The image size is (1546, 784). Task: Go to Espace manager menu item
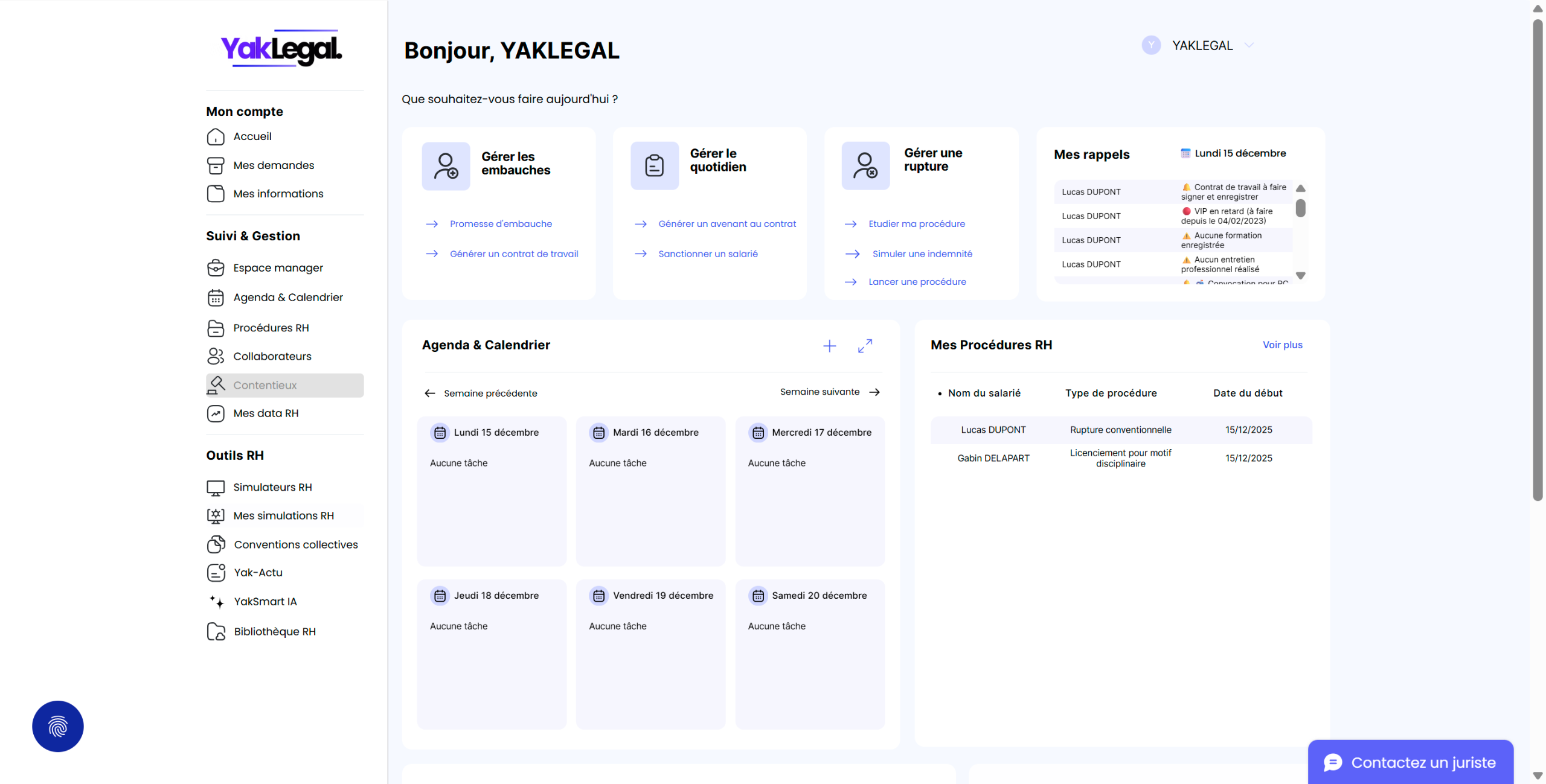coord(278,268)
